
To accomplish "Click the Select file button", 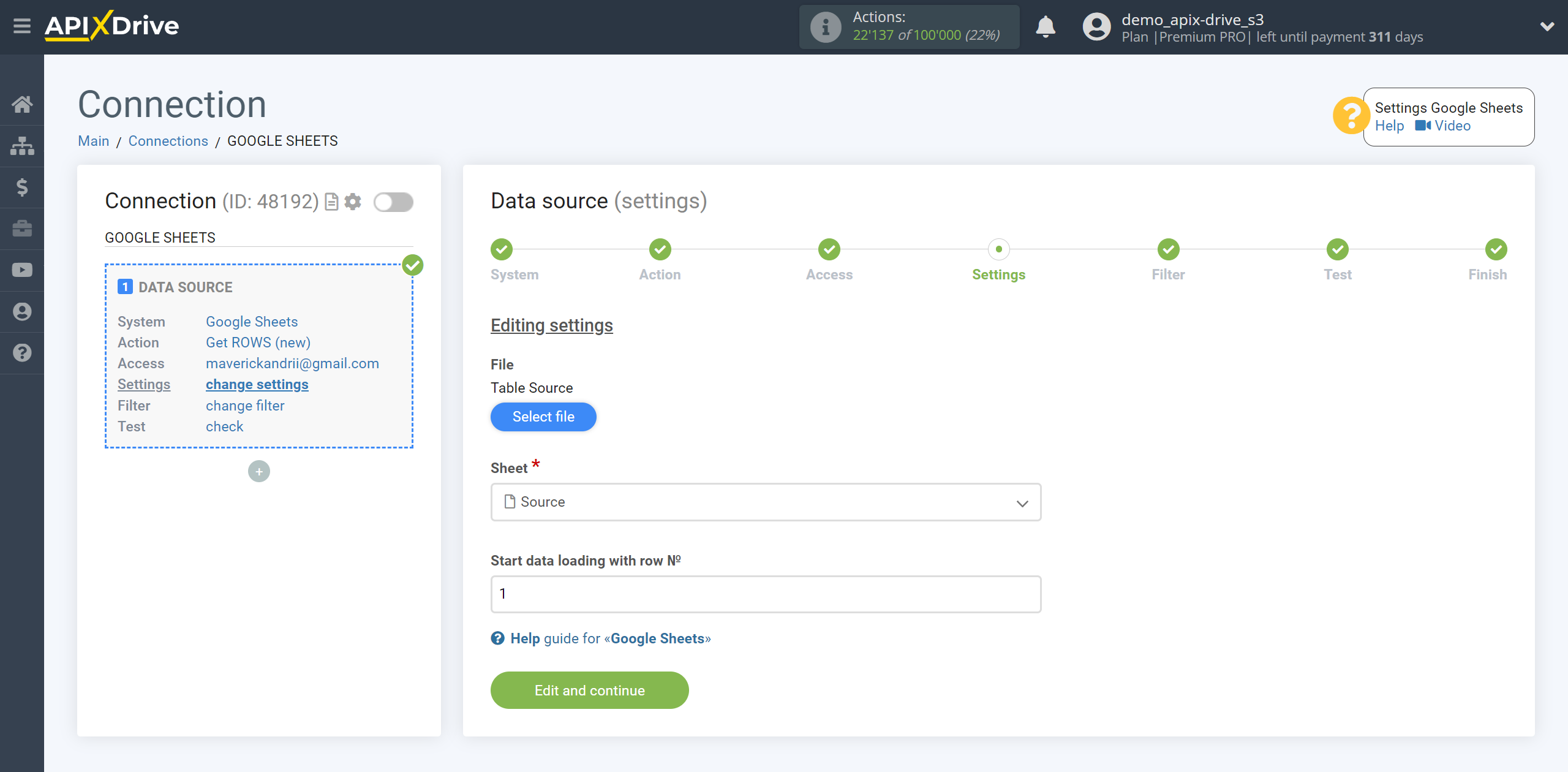I will (543, 417).
